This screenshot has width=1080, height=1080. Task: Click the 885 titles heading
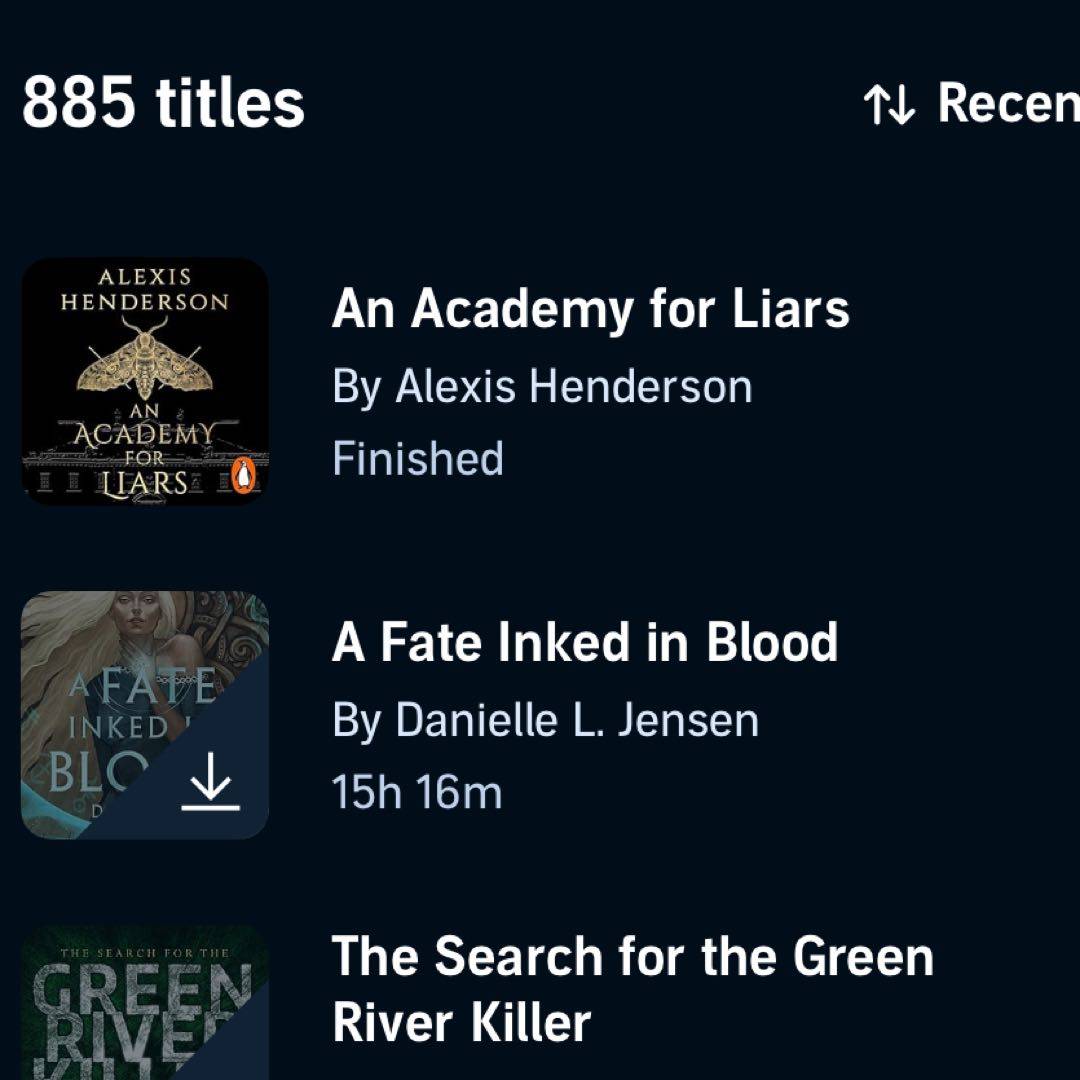pyautogui.click(x=163, y=104)
